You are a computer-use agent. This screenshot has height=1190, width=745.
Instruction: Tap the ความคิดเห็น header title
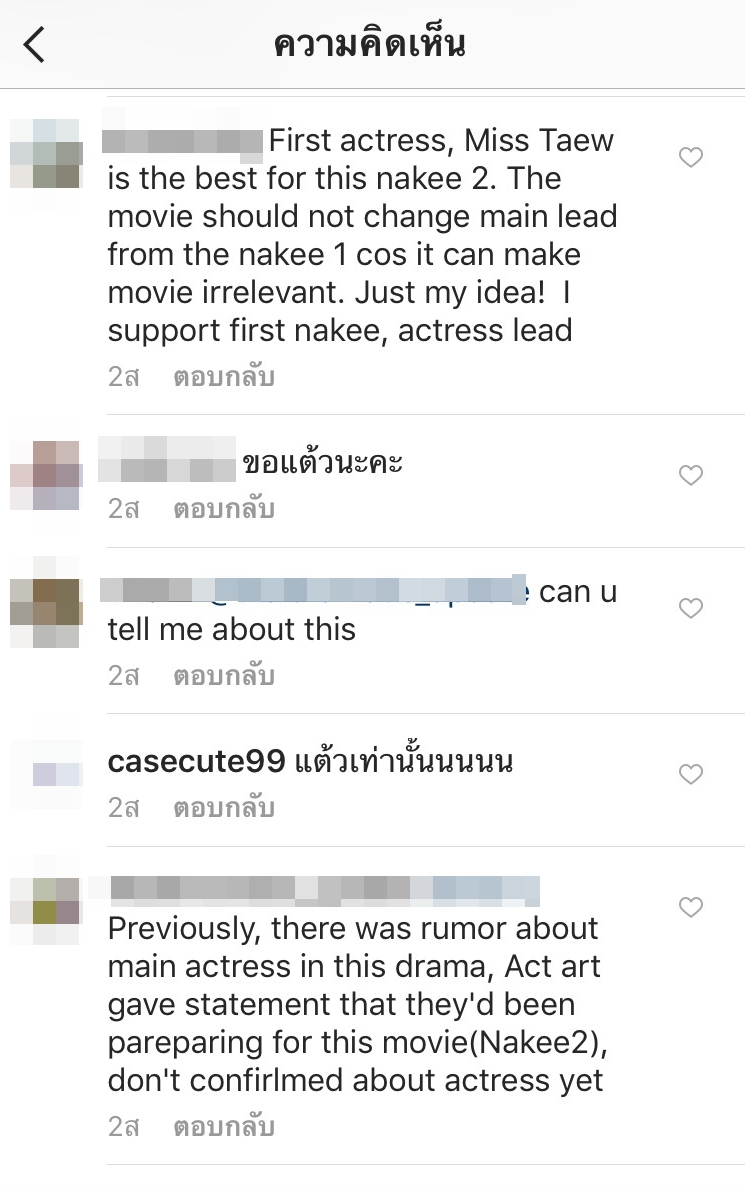point(369,44)
